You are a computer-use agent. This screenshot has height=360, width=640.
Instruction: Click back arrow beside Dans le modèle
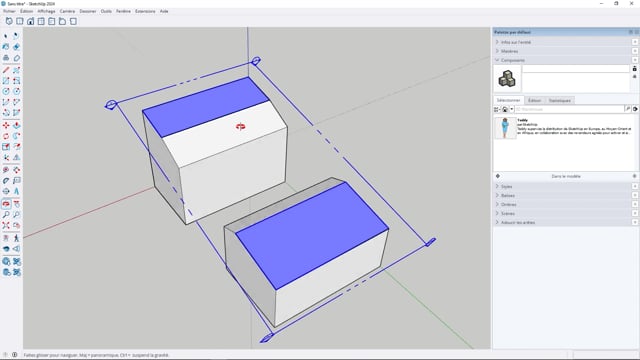coord(498,176)
